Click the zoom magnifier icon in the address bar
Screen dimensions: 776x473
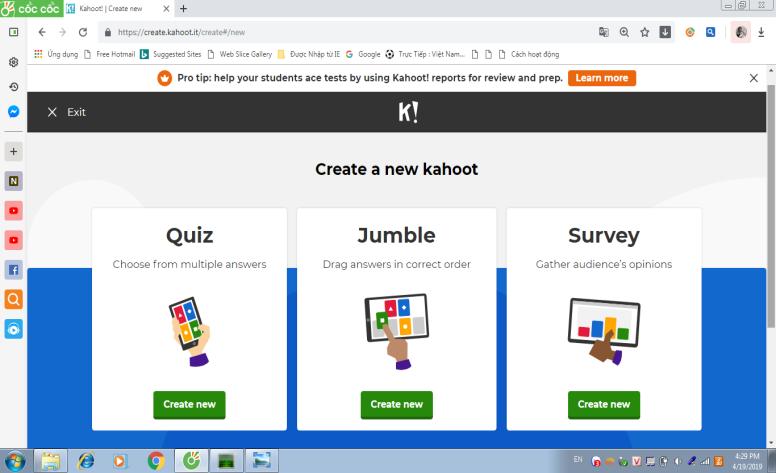pyautogui.click(x=624, y=32)
